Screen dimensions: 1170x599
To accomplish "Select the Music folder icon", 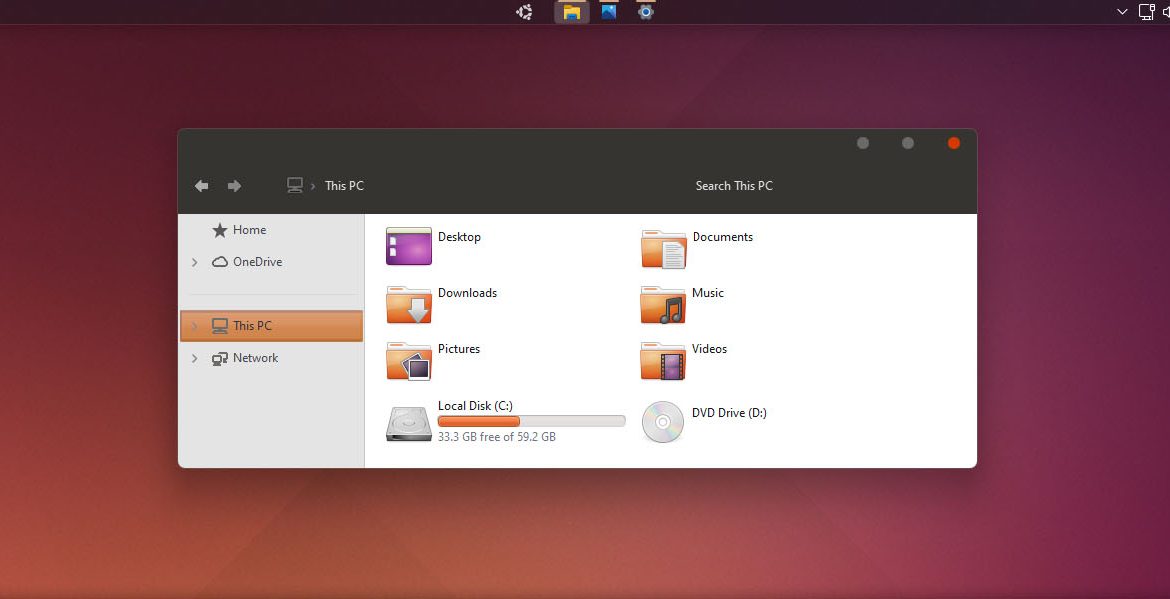I will coord(663,304).
